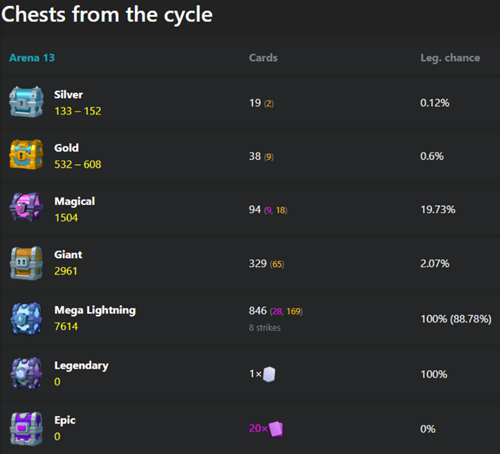Screen dimensions: 500x454
Task: Click the Leg. chance column header
Action: click(450, 58)
